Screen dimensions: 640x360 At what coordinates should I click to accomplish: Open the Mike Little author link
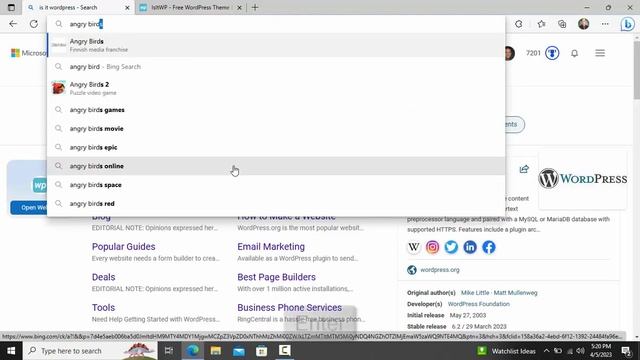(475, 293)
